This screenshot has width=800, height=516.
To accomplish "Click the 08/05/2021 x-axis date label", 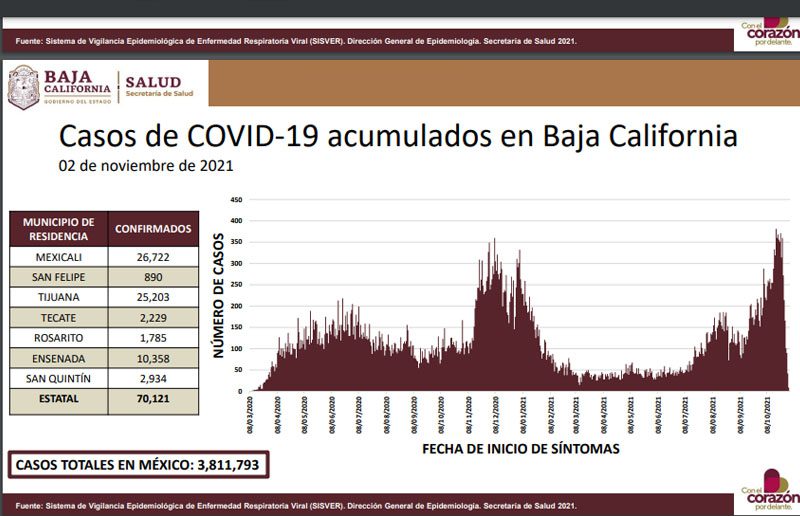I will click(631, 415).
